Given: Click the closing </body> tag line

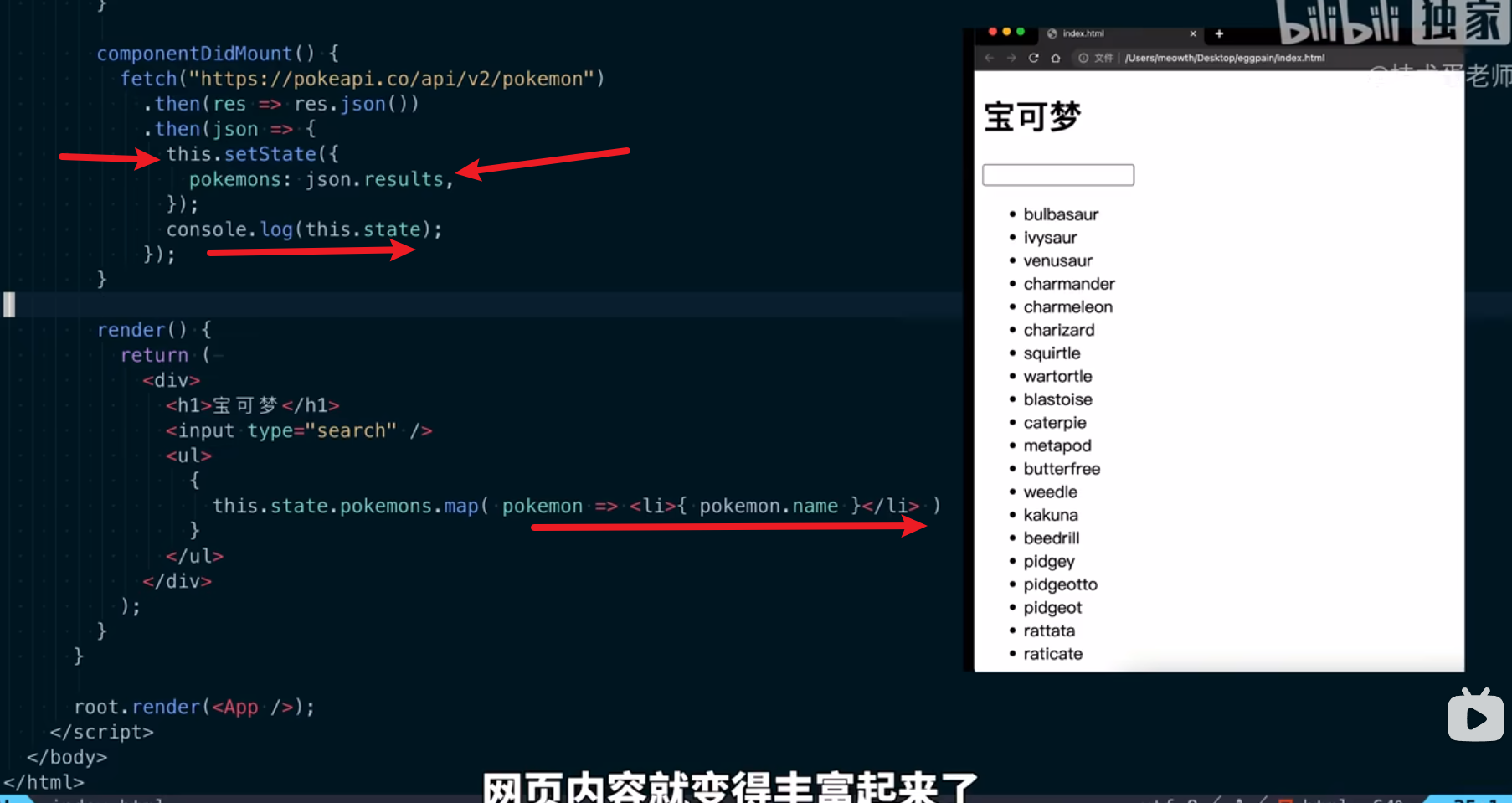Looking at the screenshot, I should [x=67, y=757].
